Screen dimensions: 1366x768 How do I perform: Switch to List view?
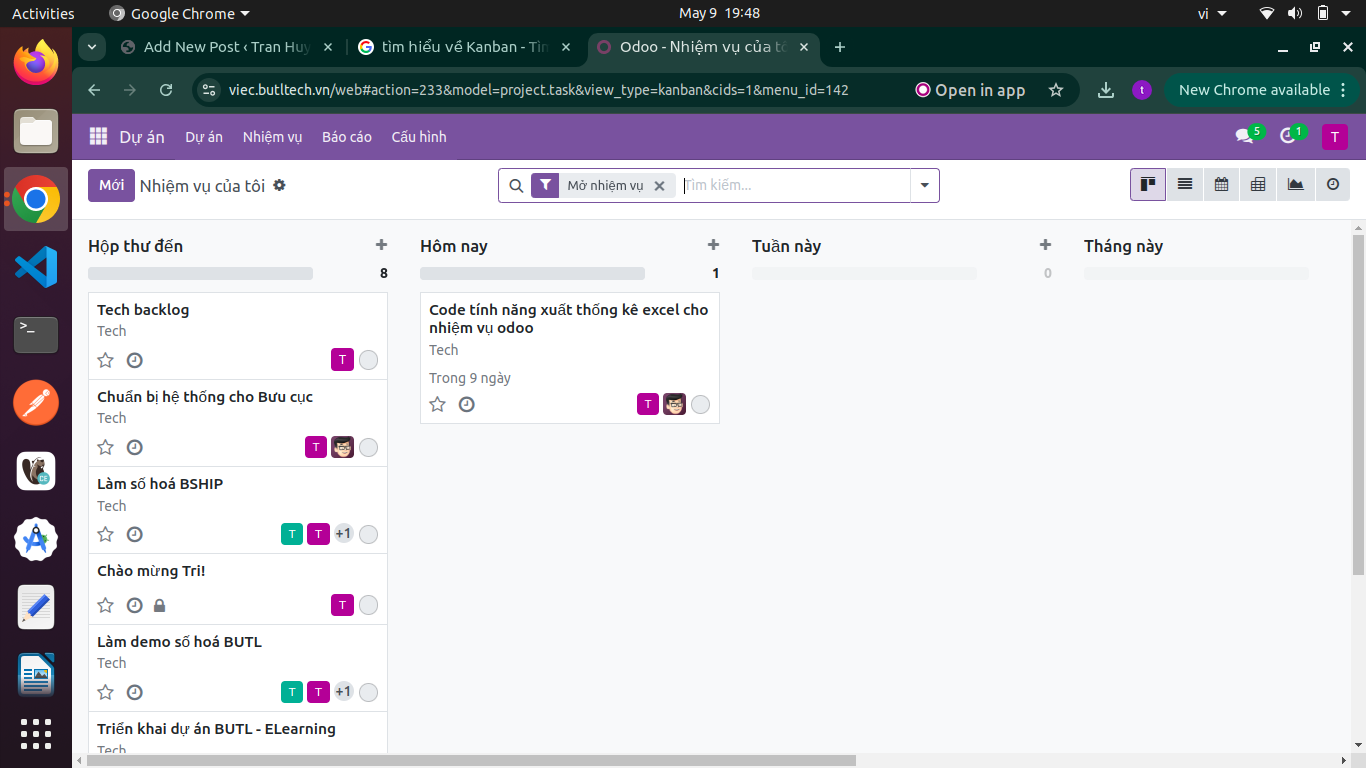[1185, 184]
